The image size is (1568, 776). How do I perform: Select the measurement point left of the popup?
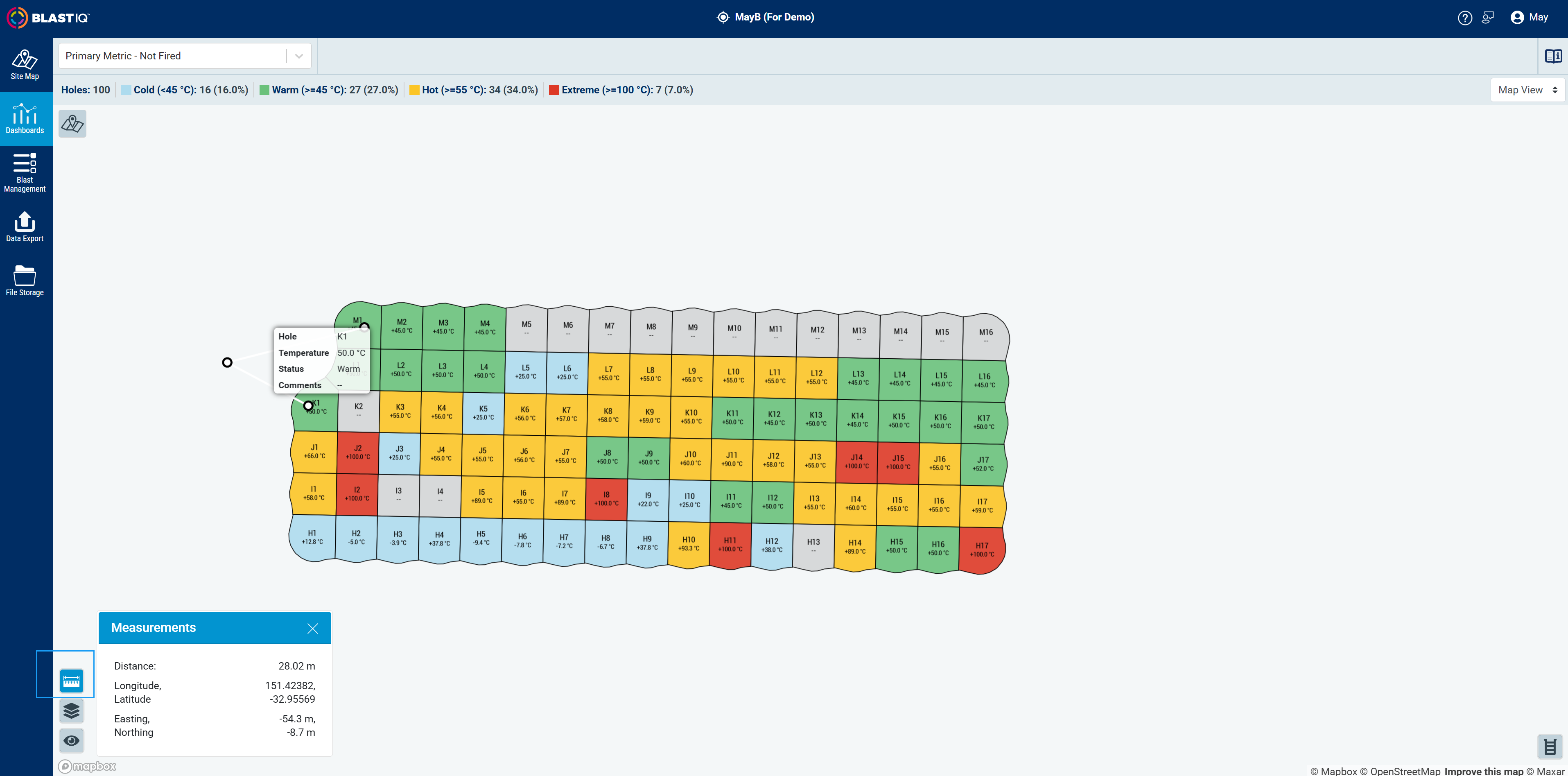click(227, 363)
